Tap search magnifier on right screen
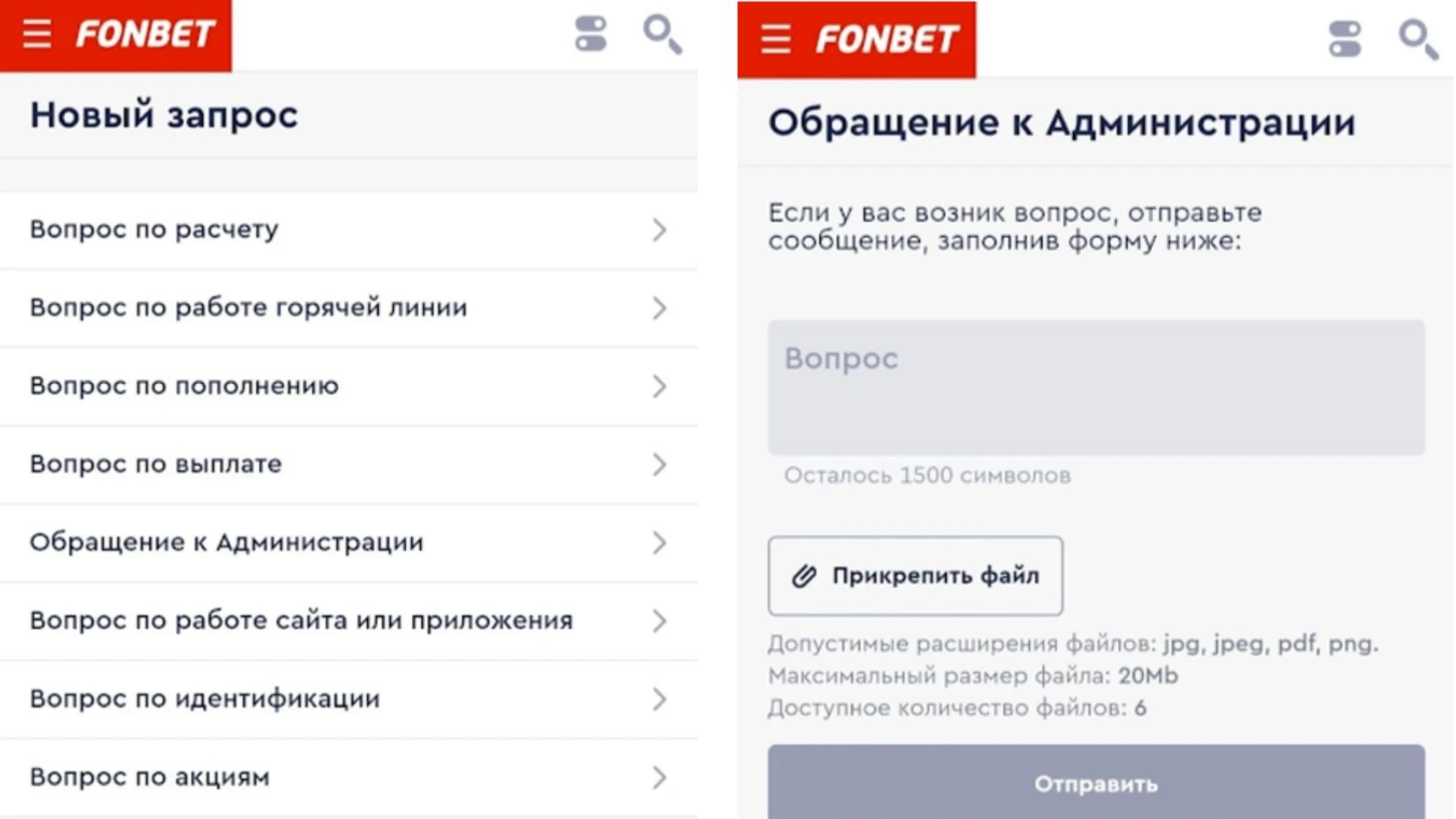Viewport: 1456px width, 819px height. click(x=1418, y=40)
